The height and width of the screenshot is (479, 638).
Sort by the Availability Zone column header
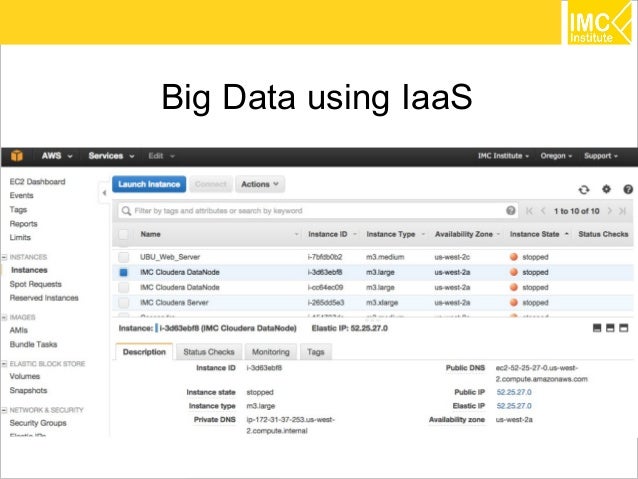coord(463,234)
